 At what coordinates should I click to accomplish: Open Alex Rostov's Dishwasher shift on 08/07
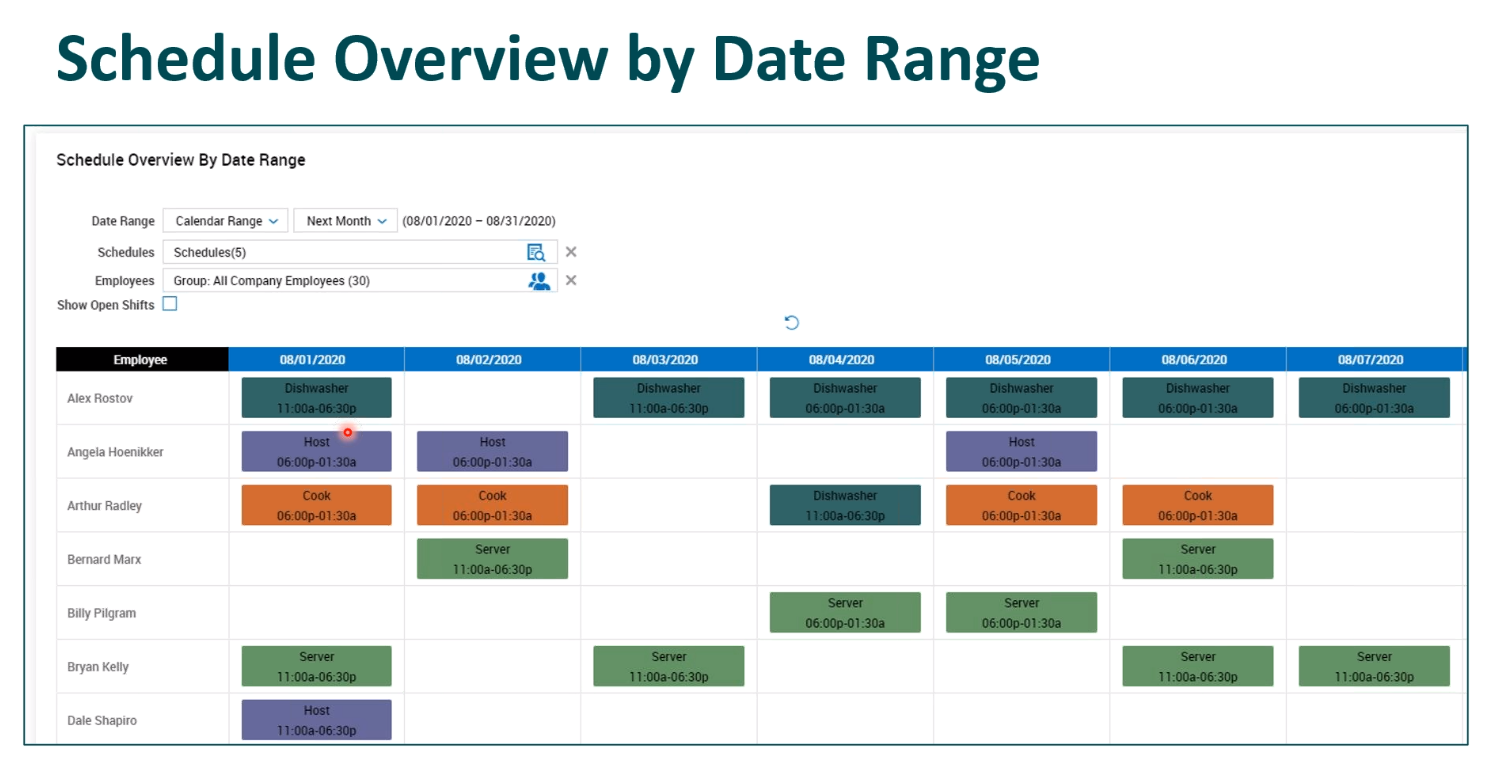point(1374,398)
